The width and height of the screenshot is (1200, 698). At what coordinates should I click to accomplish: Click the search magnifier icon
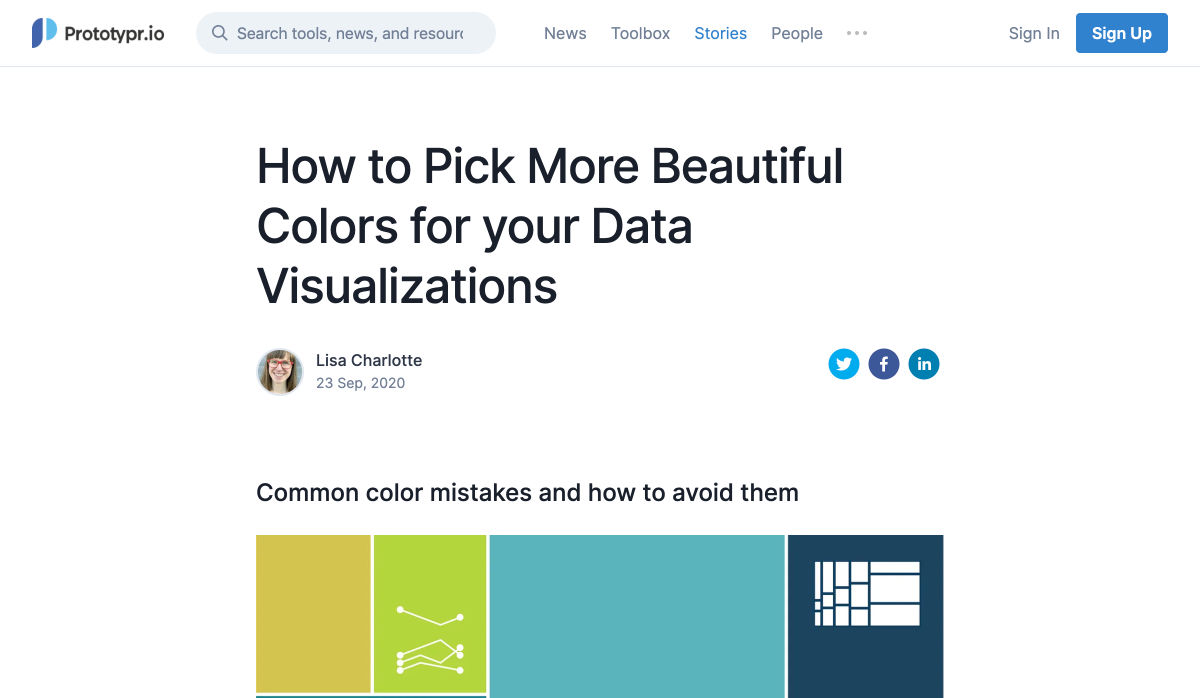tap(219, 33)
